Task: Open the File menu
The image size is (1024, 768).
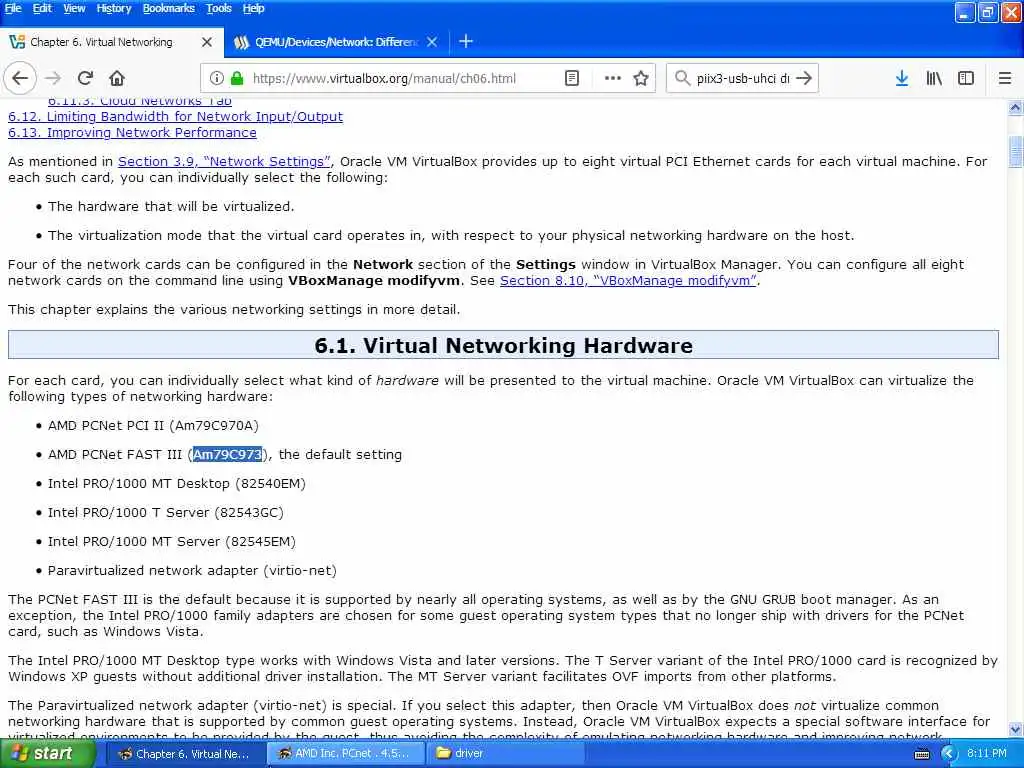Action: (13, 8)
